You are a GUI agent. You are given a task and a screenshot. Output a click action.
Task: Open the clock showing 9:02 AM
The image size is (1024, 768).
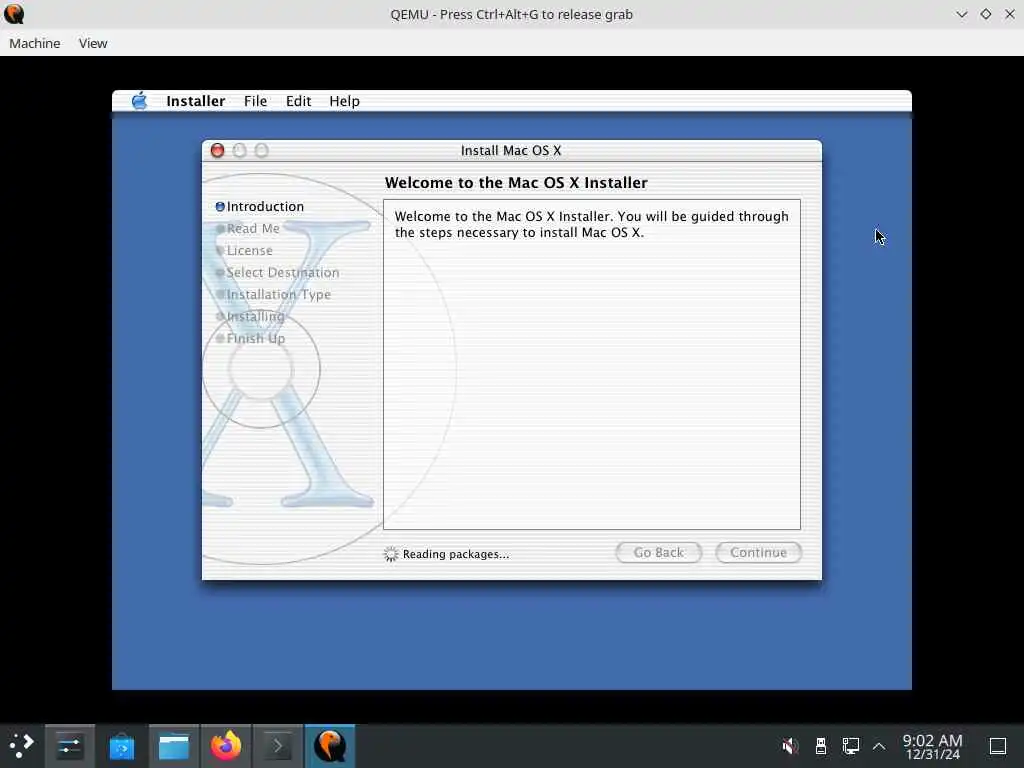click(x=933, y=746)
